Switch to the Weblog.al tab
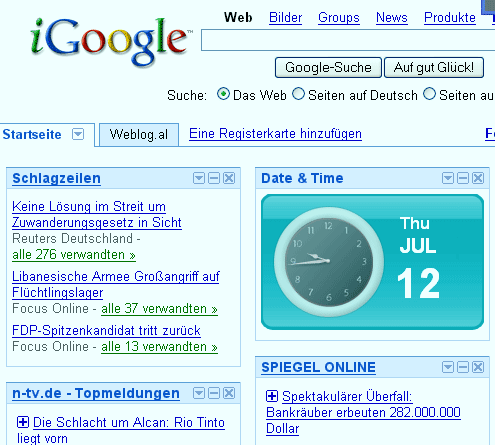495x445 pixels. point(139,135)
